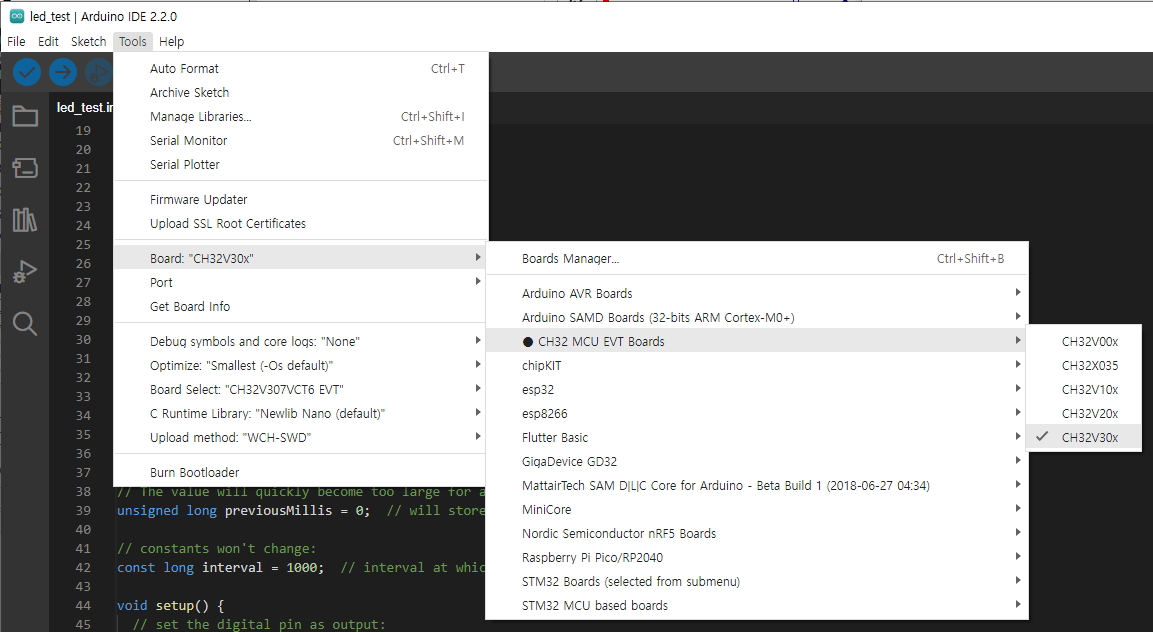Launch Serial Monitor from the menu
This screenshot has width=1153, height=632.
pyautogui.click(x=301, y=141)
